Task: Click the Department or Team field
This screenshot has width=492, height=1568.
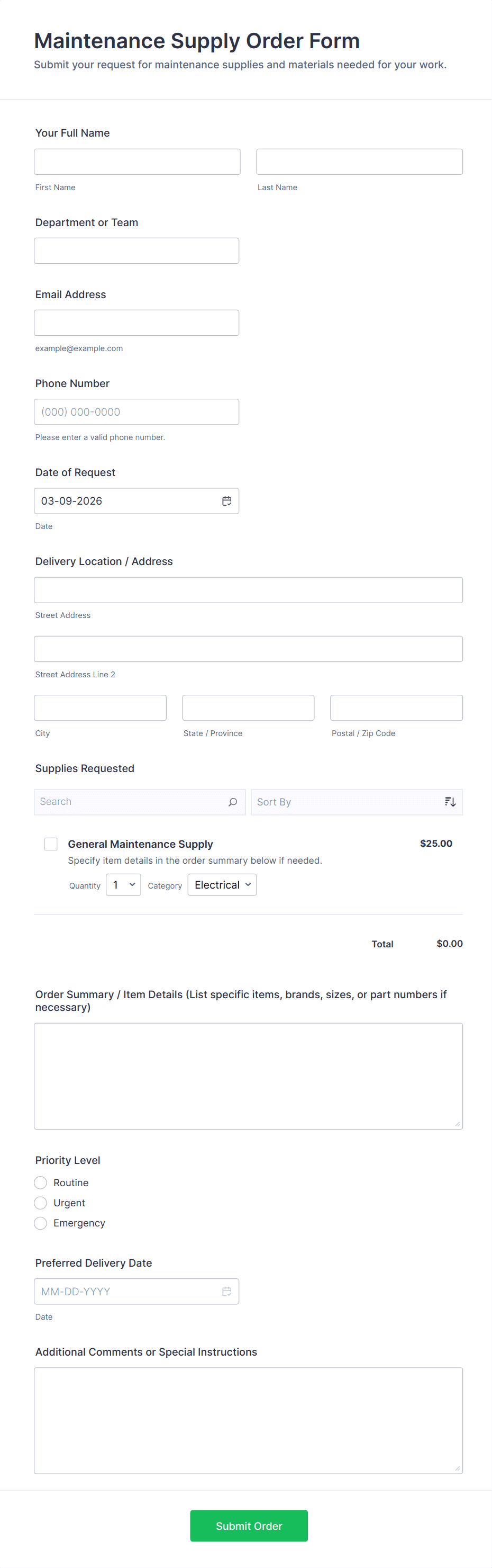Action: [x=136, y=251]
